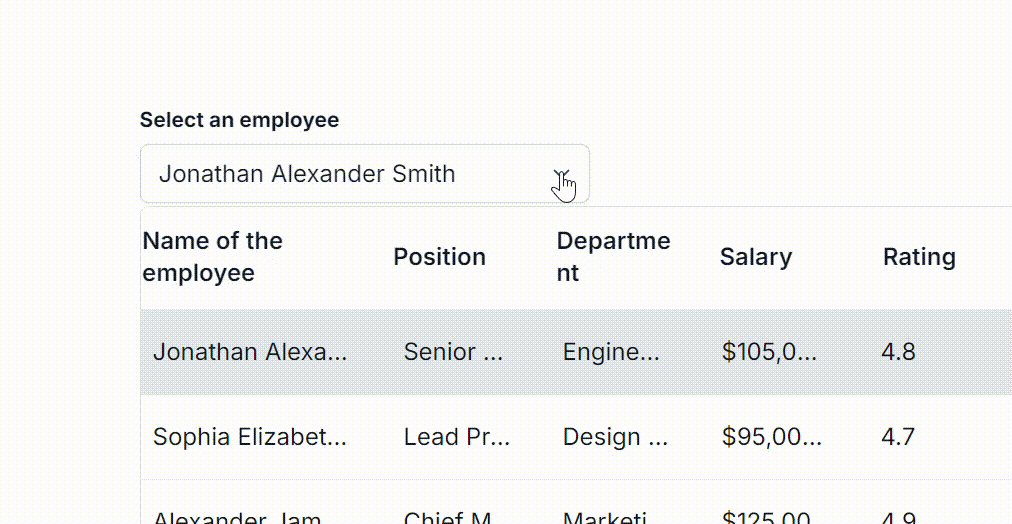Click the Rating column header
This screenshot has height=524, width=1012.
pyautogui.click(x=919, y=257)
